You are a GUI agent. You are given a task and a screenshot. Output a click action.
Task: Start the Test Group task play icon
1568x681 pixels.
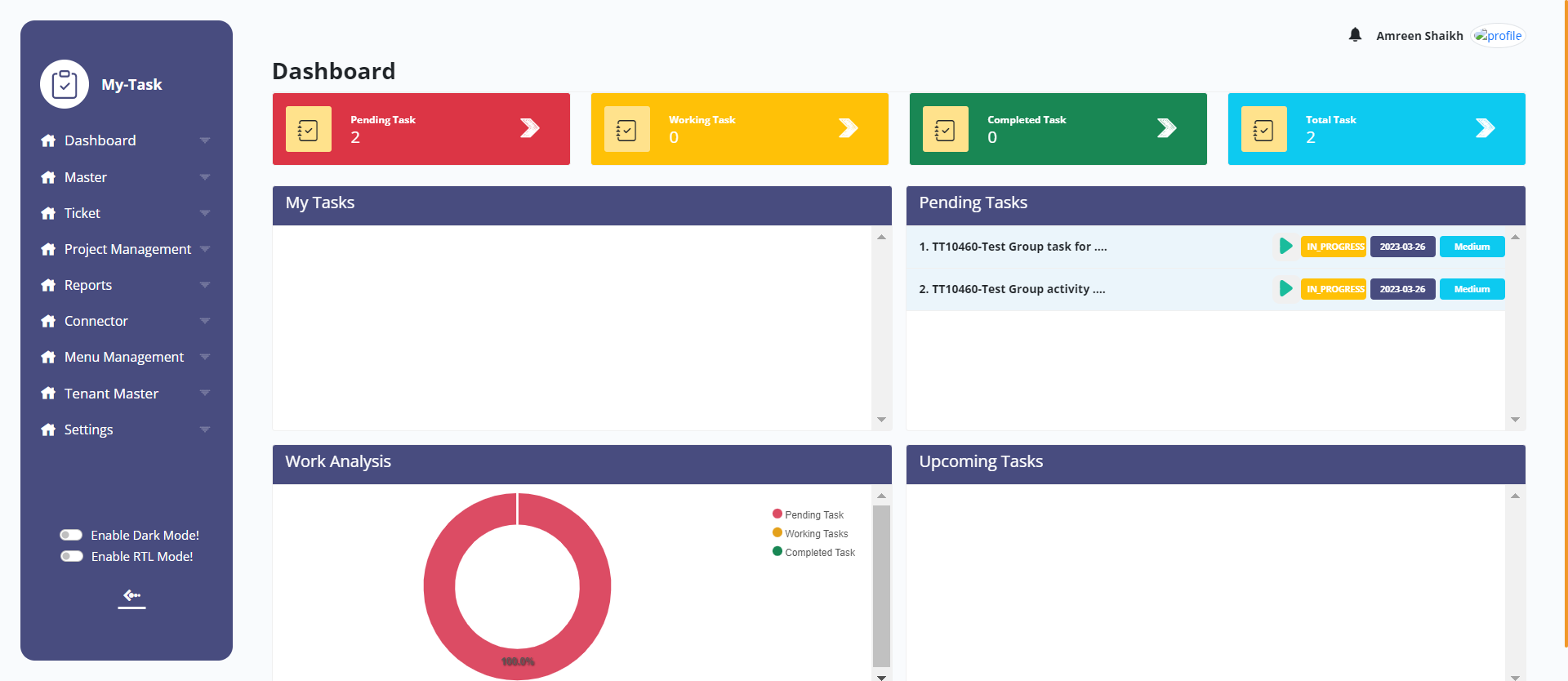point(1285,247)
